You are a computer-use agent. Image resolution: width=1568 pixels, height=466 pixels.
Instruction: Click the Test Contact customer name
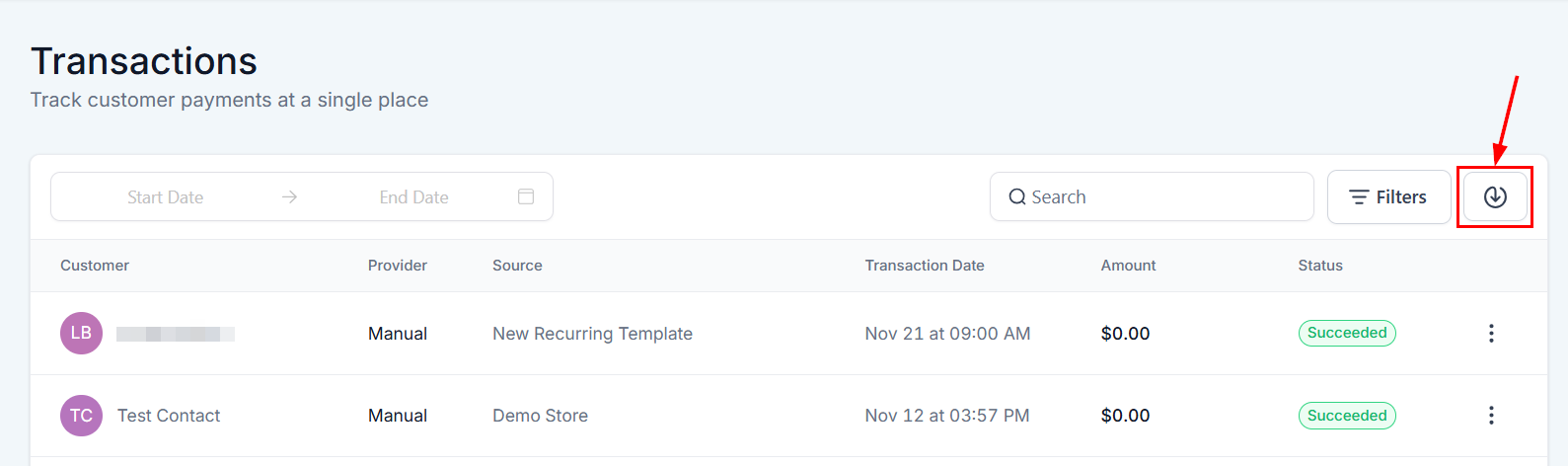[169, 416]
